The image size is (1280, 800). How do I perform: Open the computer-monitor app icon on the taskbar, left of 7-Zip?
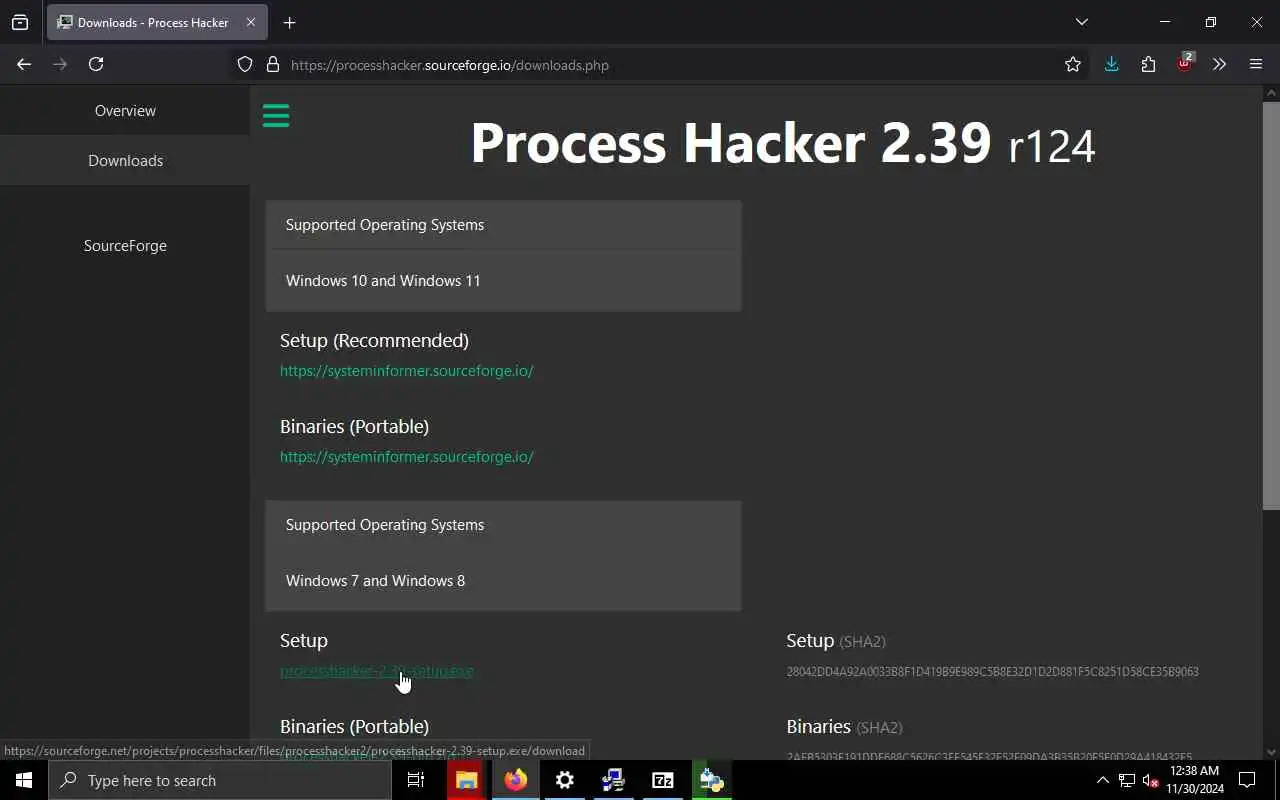tap(614, 780)
